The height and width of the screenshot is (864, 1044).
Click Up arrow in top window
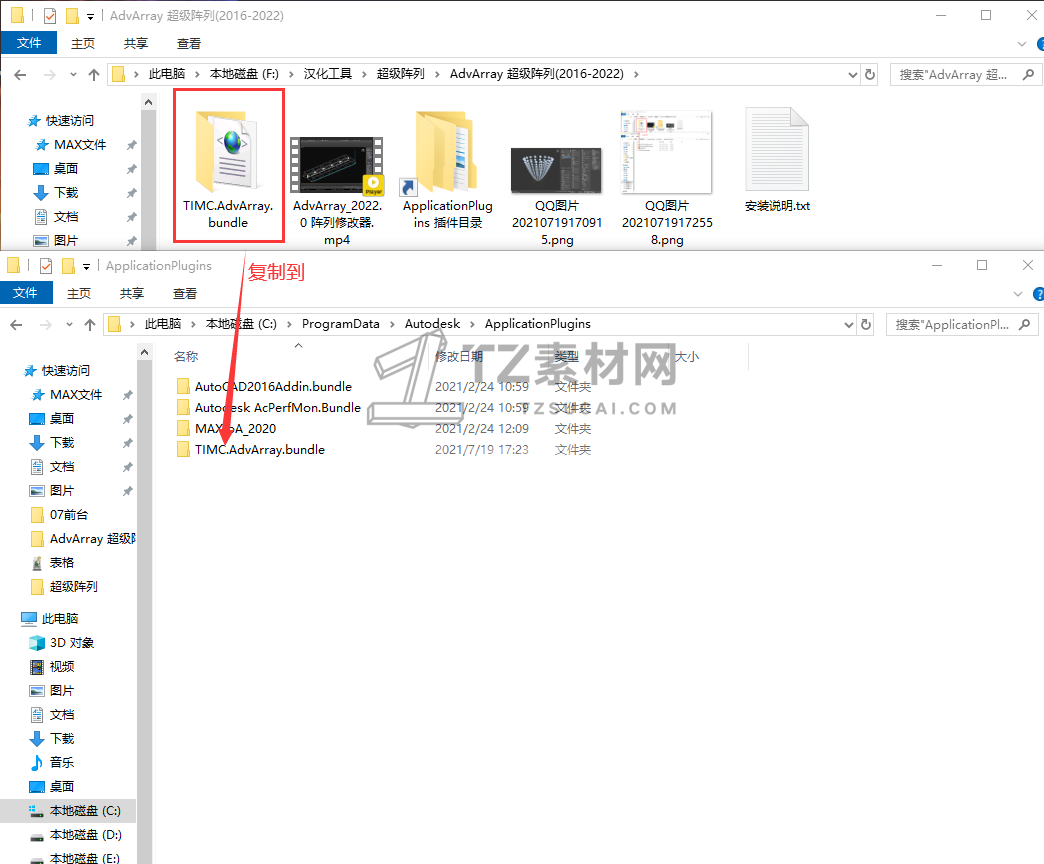click(94, 75)
